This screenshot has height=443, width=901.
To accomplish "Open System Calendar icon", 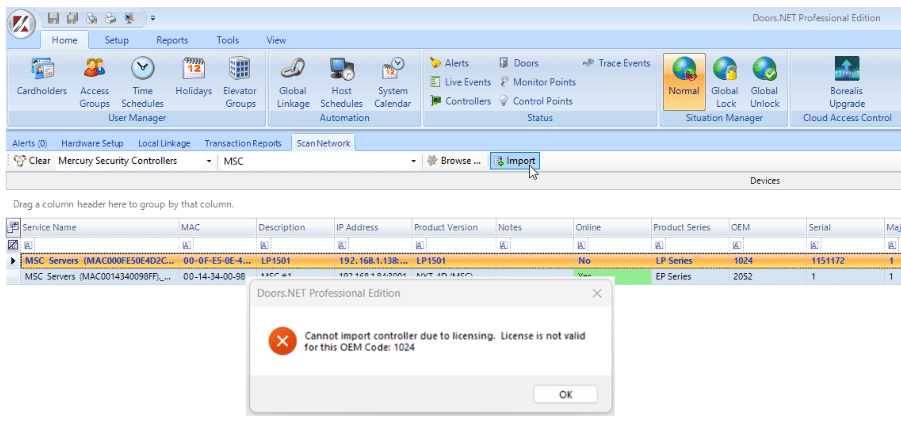I will [392, 78].
